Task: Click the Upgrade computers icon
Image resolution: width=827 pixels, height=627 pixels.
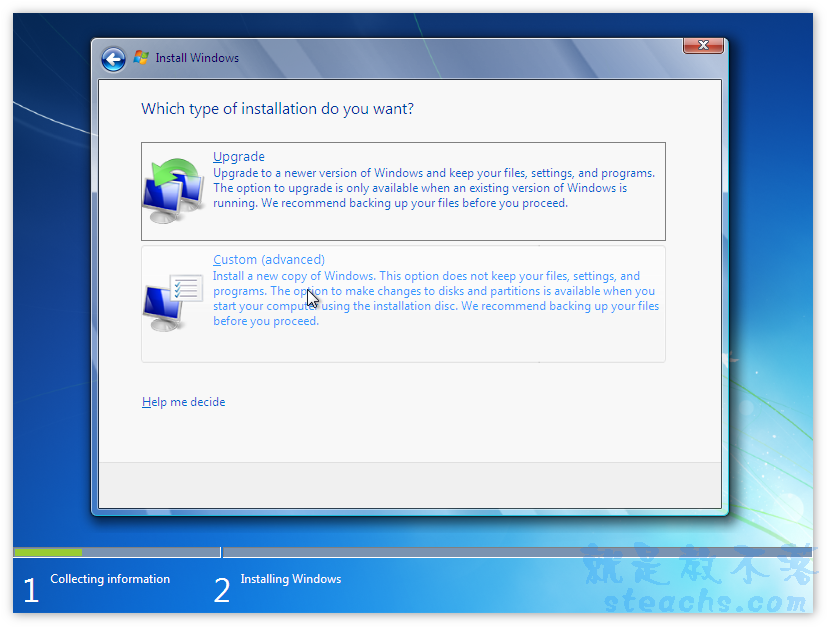Action: pos(174,191)
